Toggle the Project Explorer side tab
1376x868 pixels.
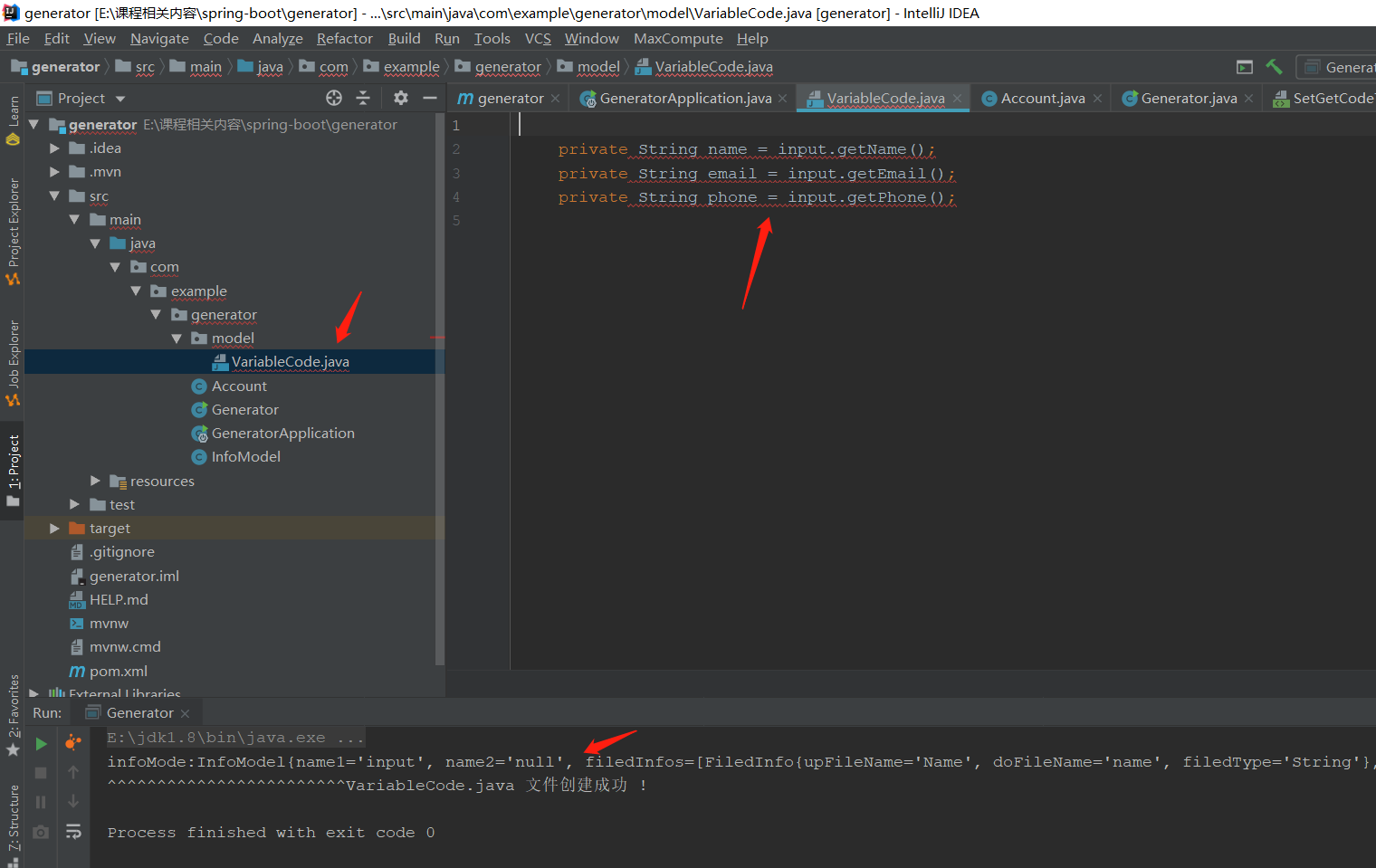click(x=13, y=232)
